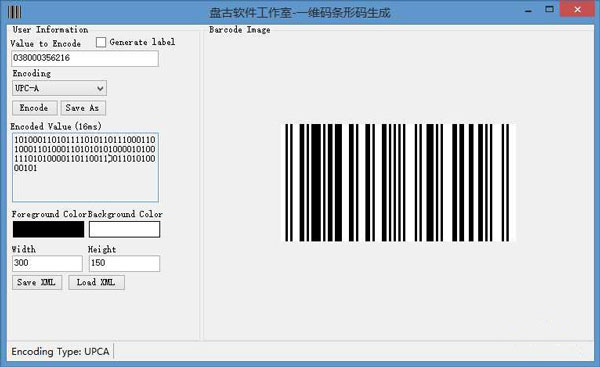Close the barcode generator window
Image resolution: width=600 pixels, height=367 pixels.
click(577, 10)
